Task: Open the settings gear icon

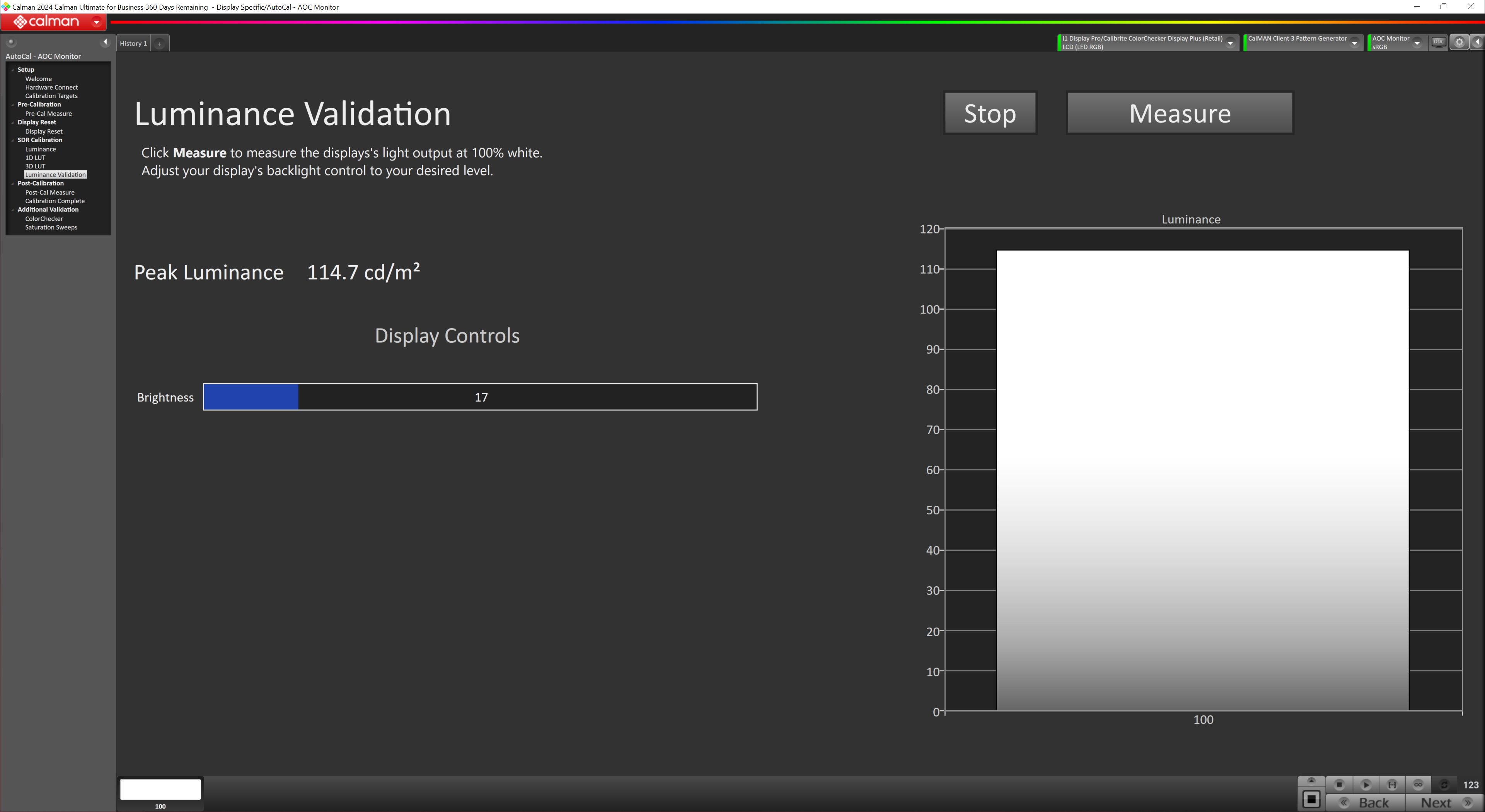Action: (1459, 42)
